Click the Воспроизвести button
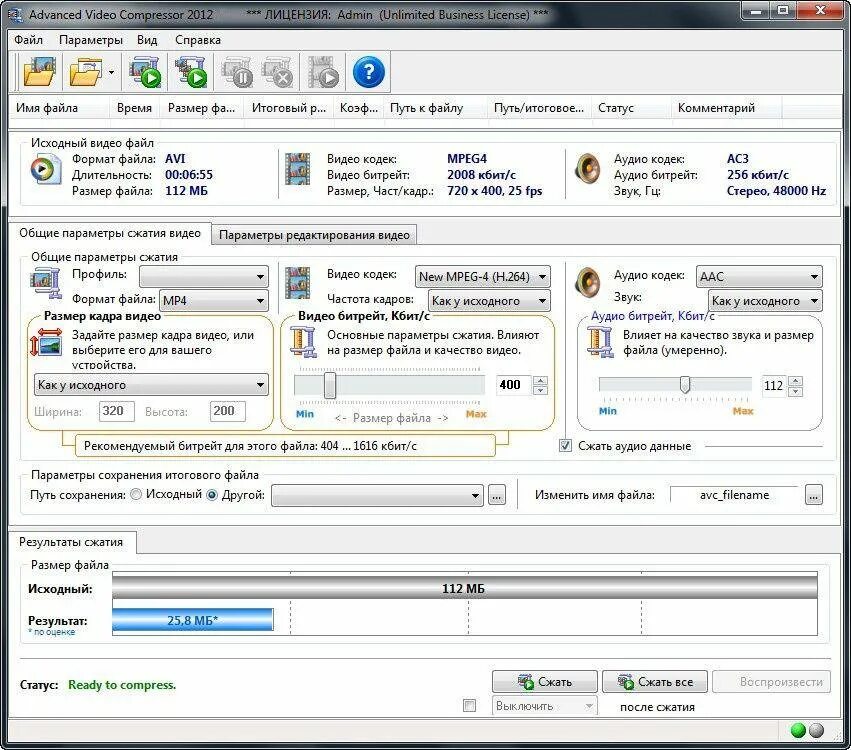Screen dimensions: 851x750 coord(771,682)
